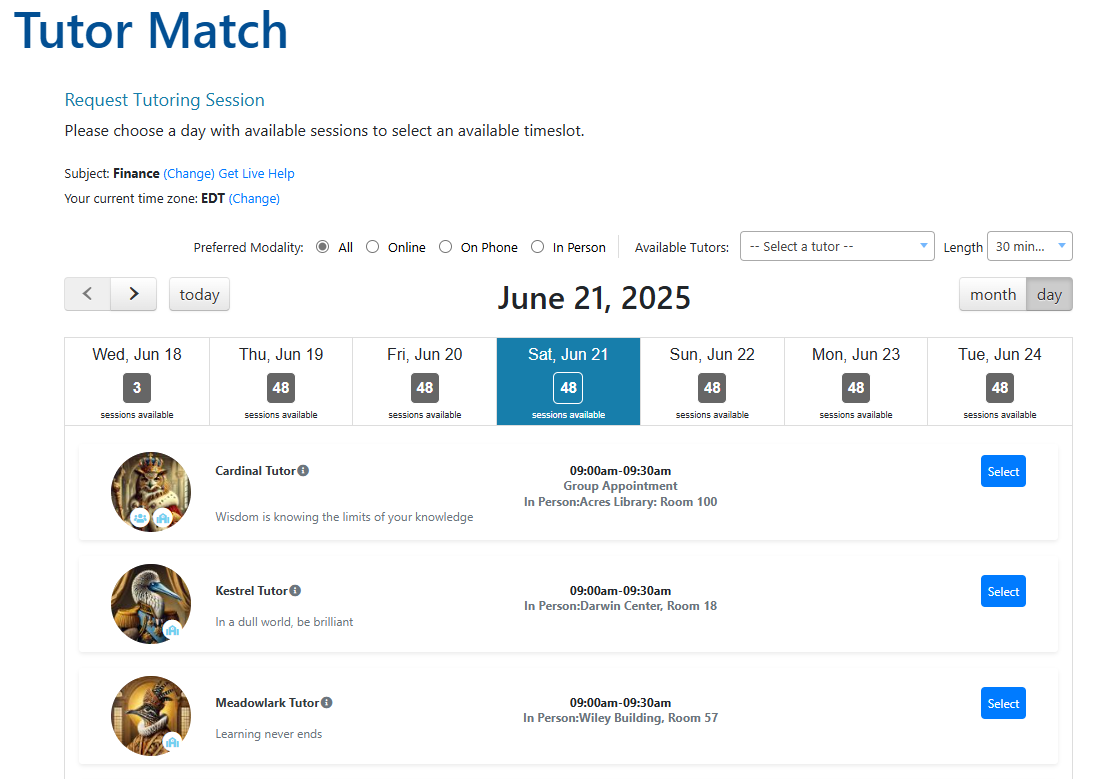This screenshot has width=1111, height=779.
Task: Click Meadowlark Tutor's avatar picture
Action: (151, 716)
